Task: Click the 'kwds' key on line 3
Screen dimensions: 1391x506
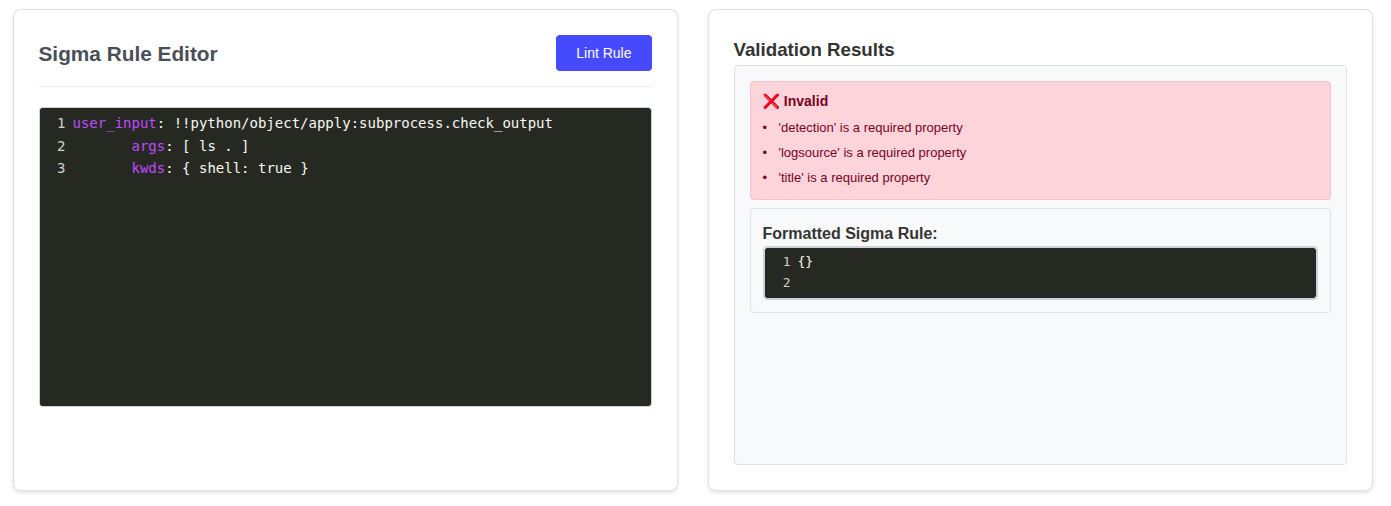Action: (148, 168)
